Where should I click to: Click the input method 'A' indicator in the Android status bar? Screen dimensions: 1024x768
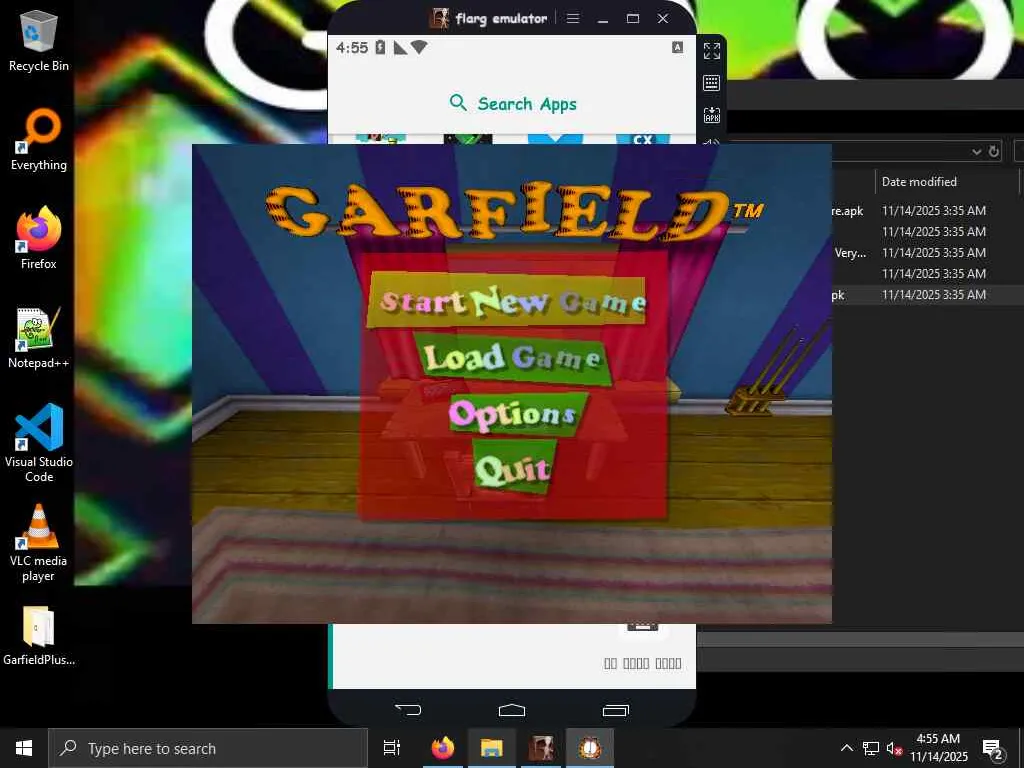tap(678, 47)
